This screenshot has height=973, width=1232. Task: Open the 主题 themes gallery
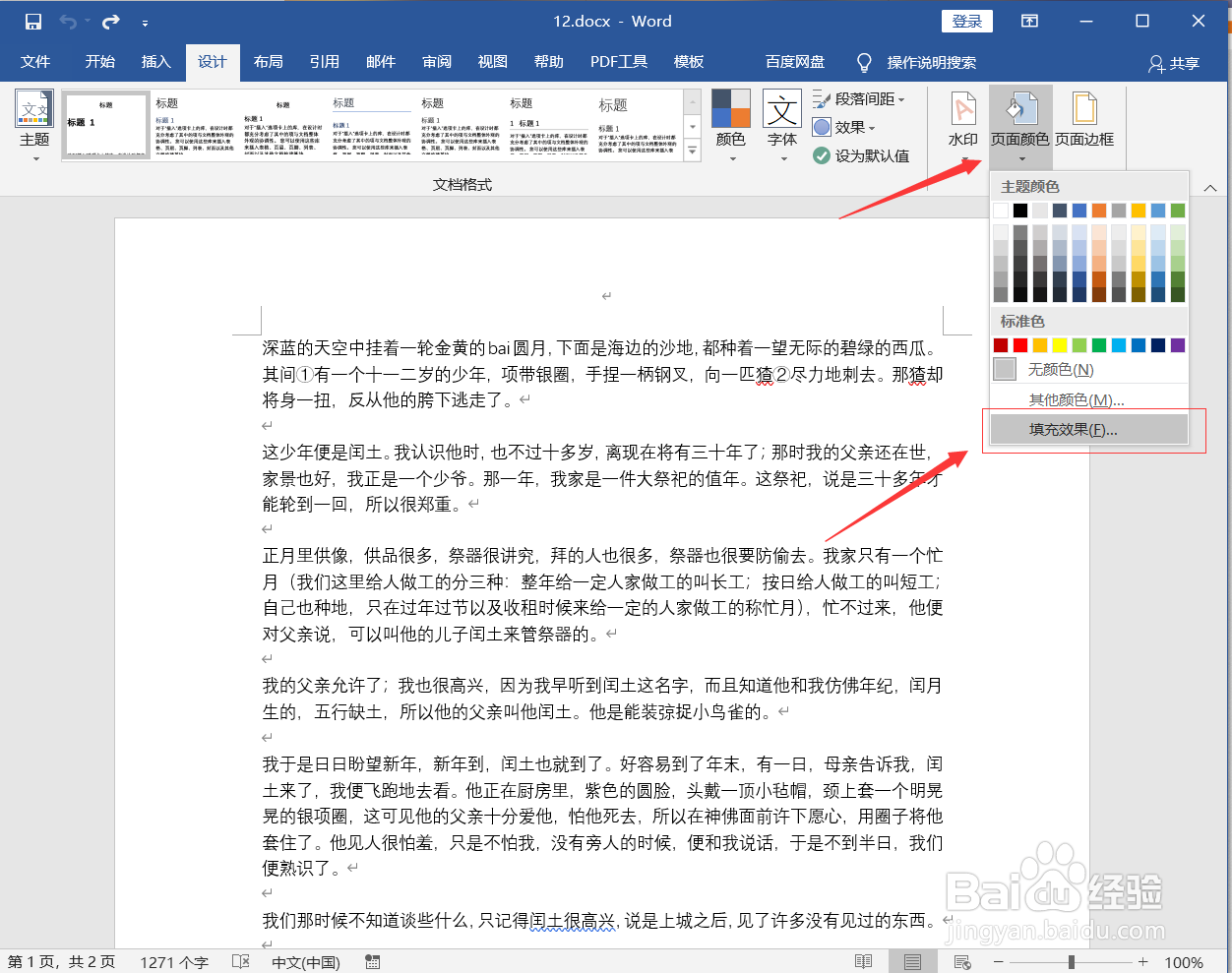pyautogui.click(x=34, y=127)
